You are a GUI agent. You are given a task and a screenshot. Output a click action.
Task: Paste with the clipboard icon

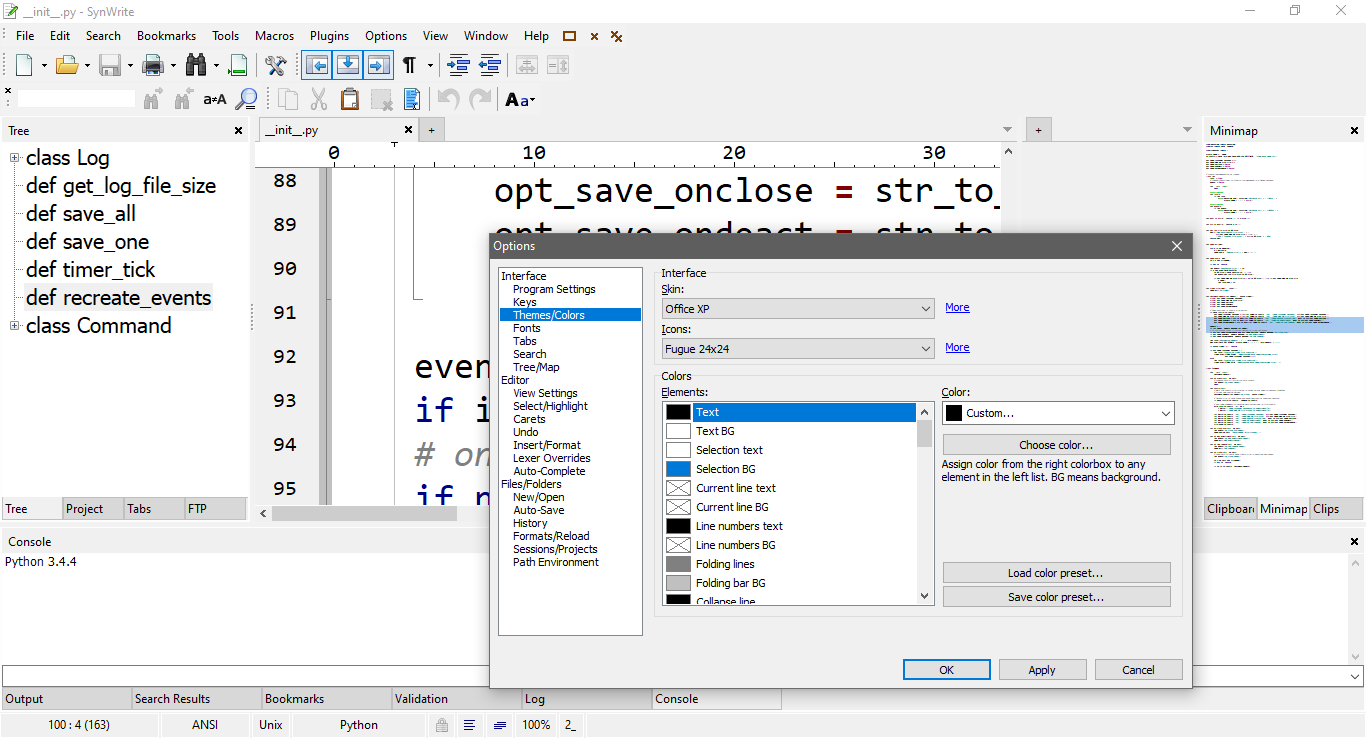click(x=350, y=99)
